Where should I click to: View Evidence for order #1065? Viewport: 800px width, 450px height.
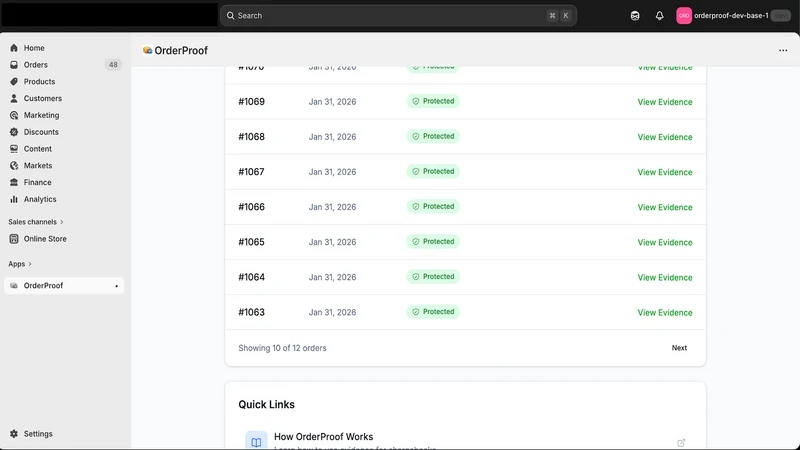(x=665, y=242)
